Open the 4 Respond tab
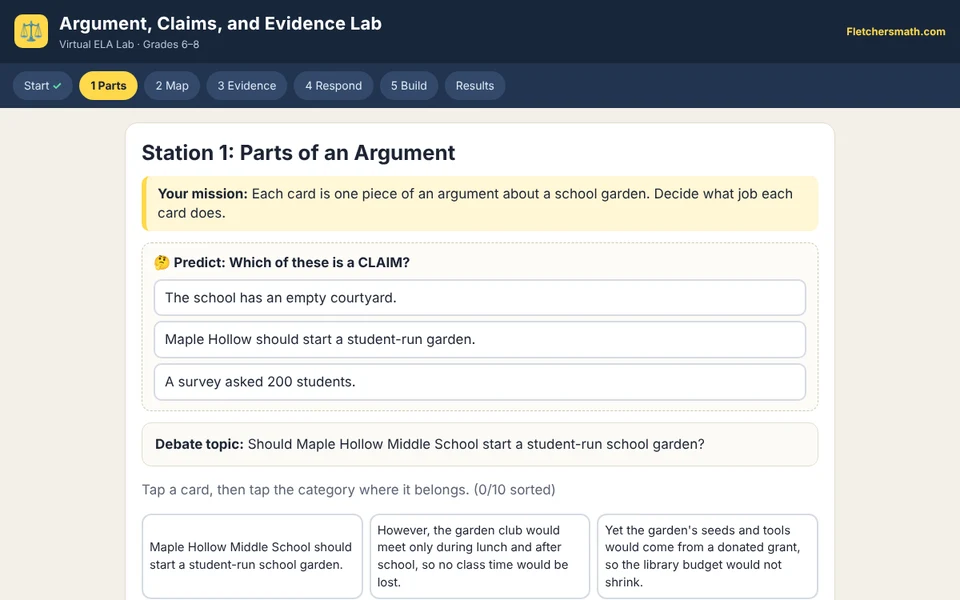Viewport: 960px width, 600px height. point(334,86)
